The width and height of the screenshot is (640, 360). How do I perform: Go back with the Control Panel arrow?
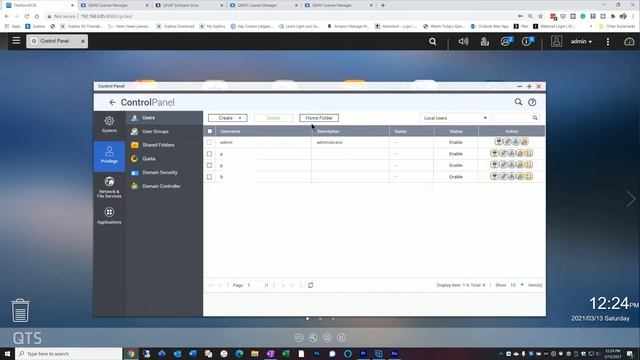[x=112, y=102]
